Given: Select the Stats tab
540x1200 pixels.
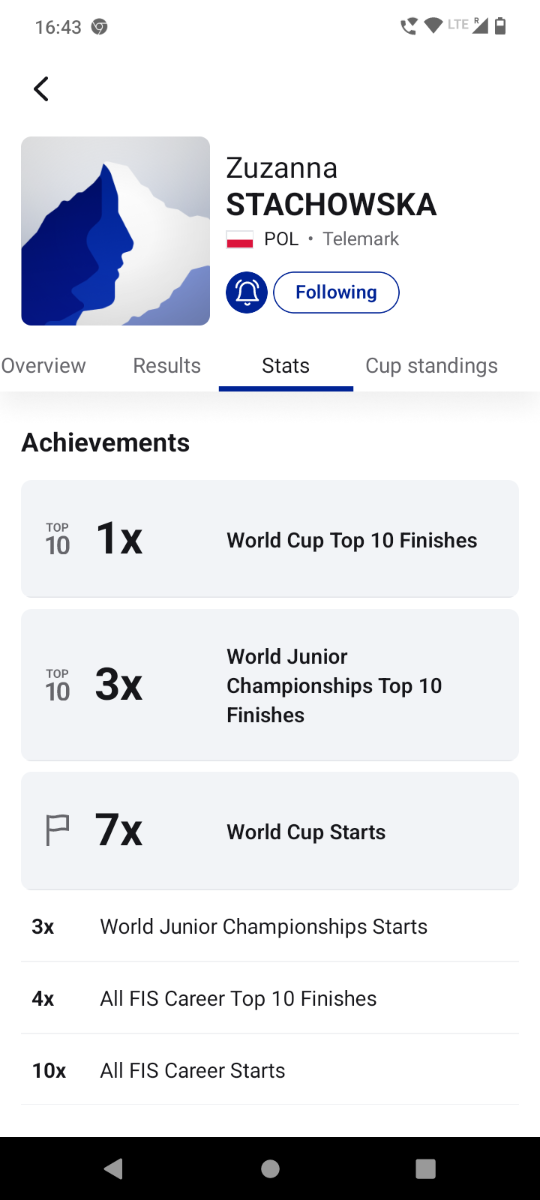Looking at the screenshot, I should pos(286,366).
